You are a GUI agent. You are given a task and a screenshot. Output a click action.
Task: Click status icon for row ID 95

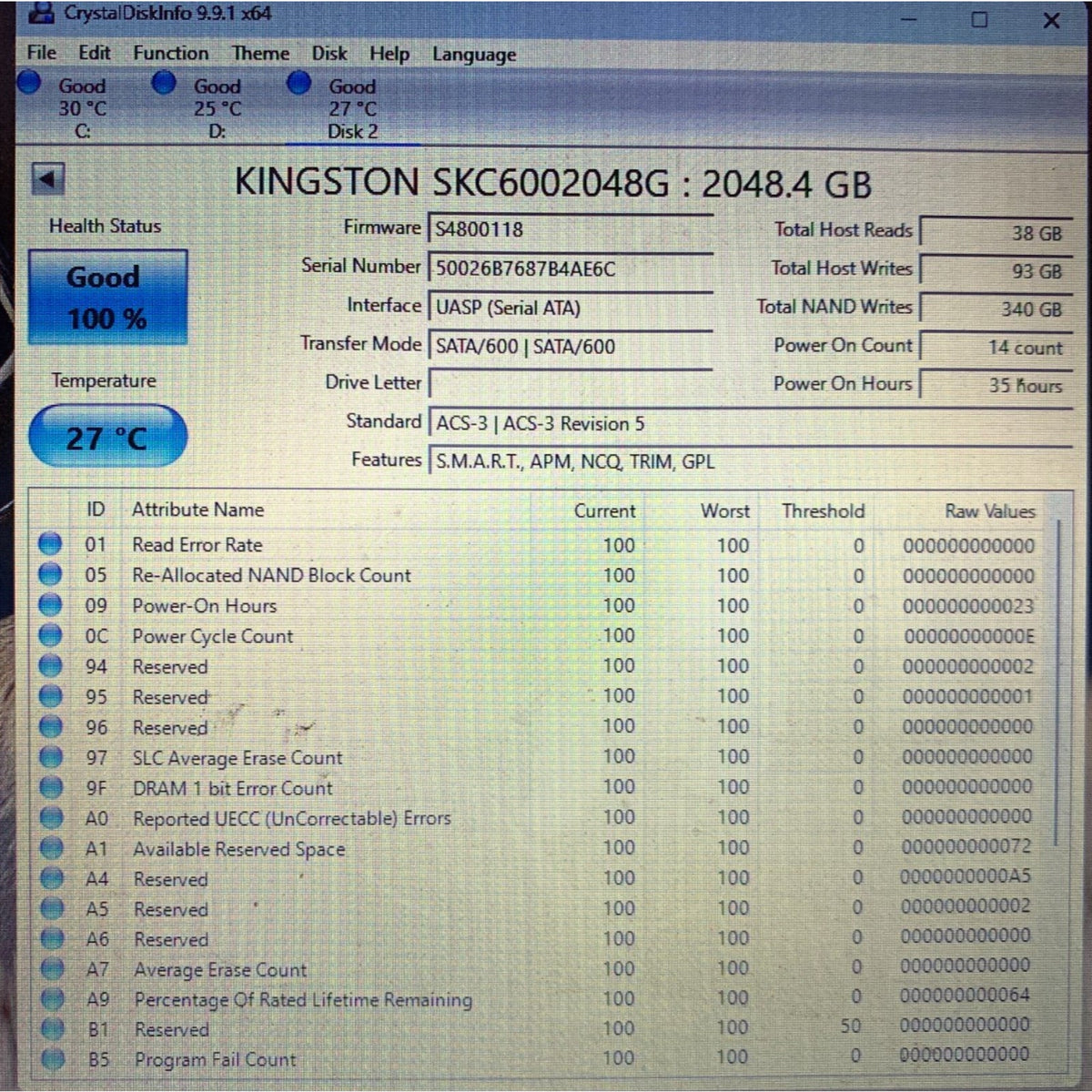point(51,697)
